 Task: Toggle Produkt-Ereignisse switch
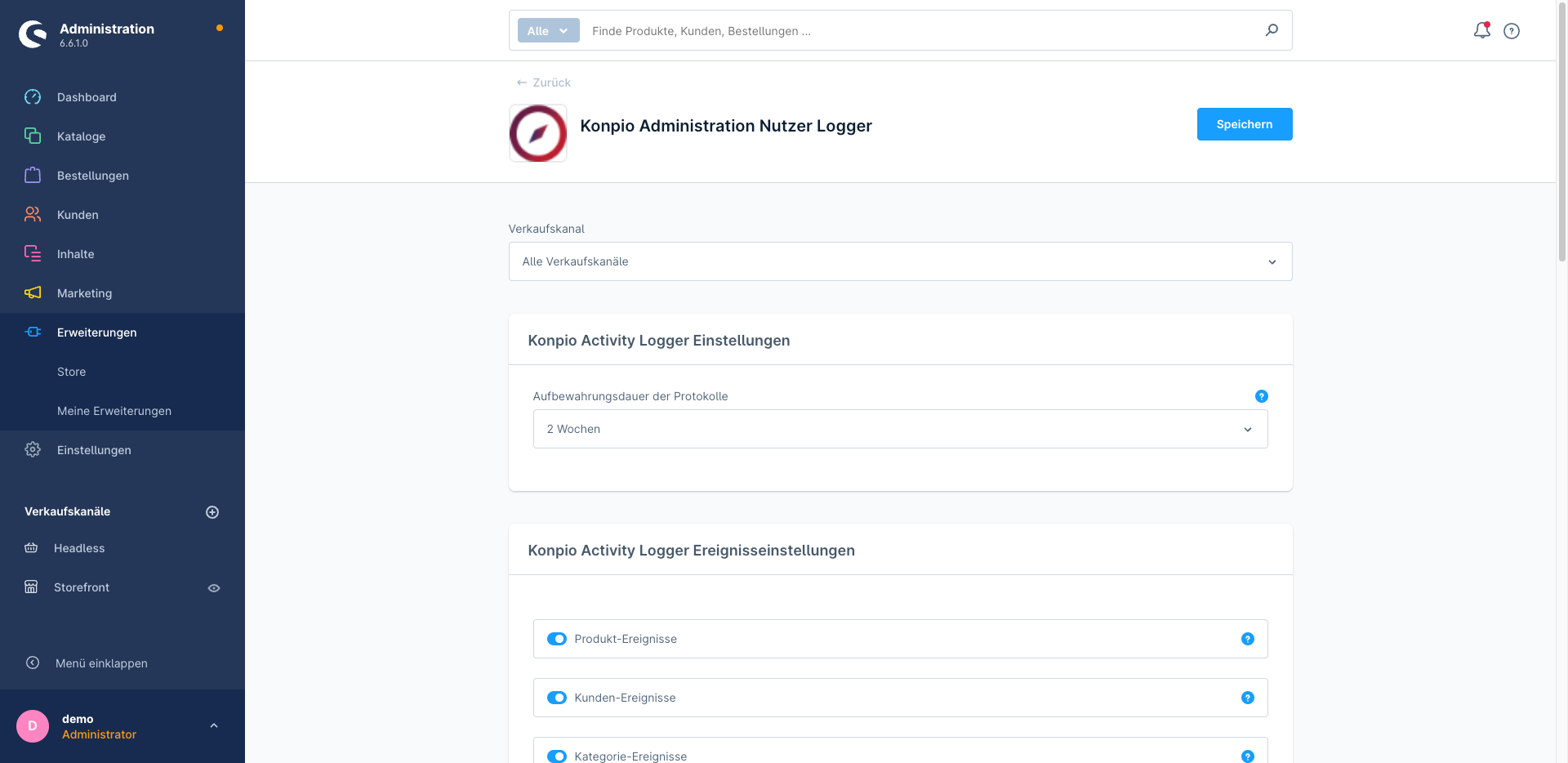(x=557, y=639)
